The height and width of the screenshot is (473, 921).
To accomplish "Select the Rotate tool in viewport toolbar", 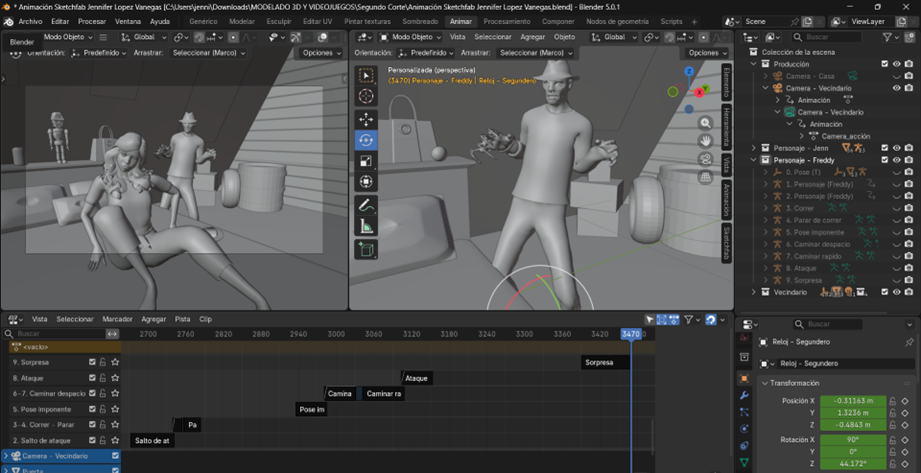I will (366, 140).
